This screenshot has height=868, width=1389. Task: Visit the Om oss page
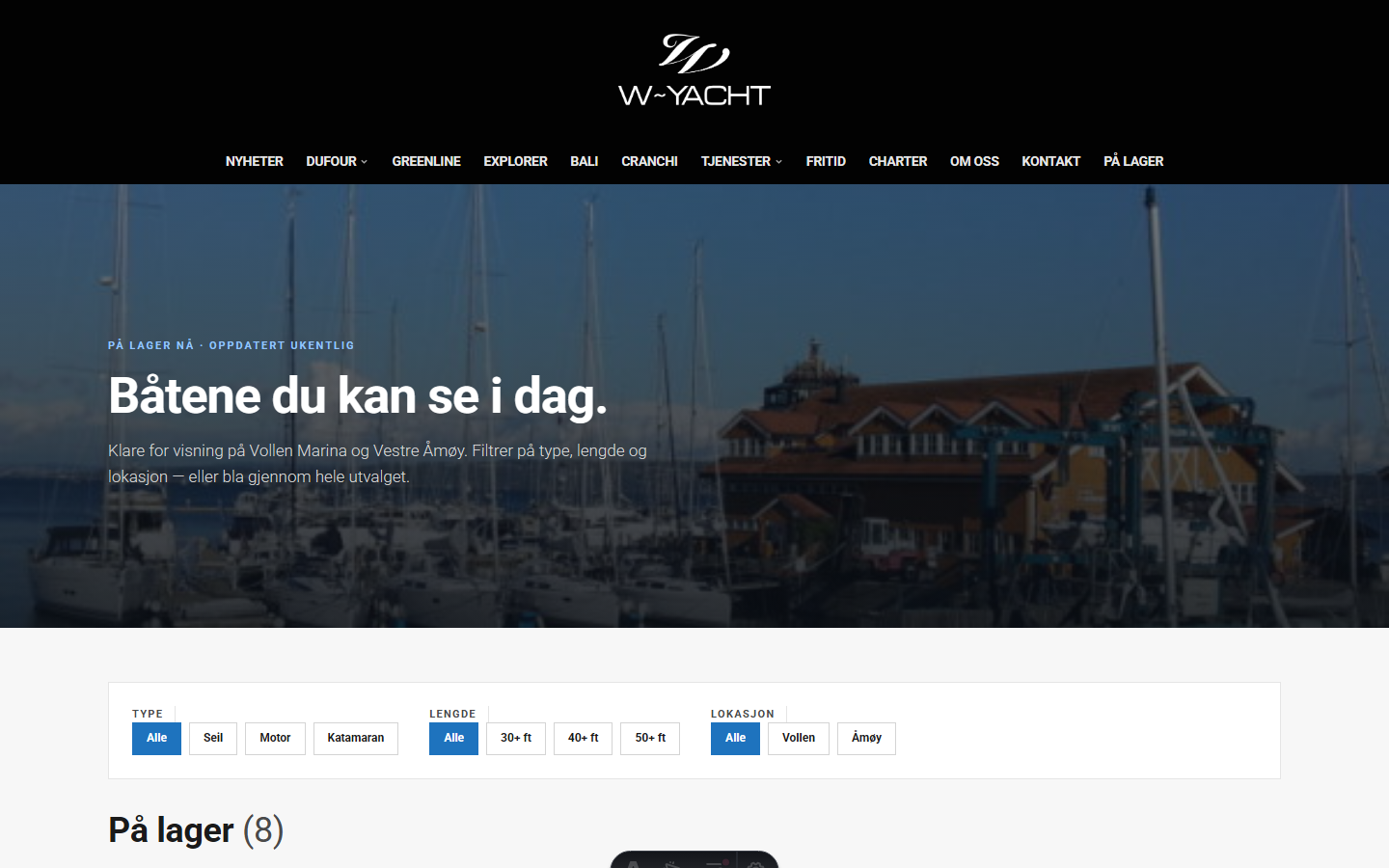[974, 161]
